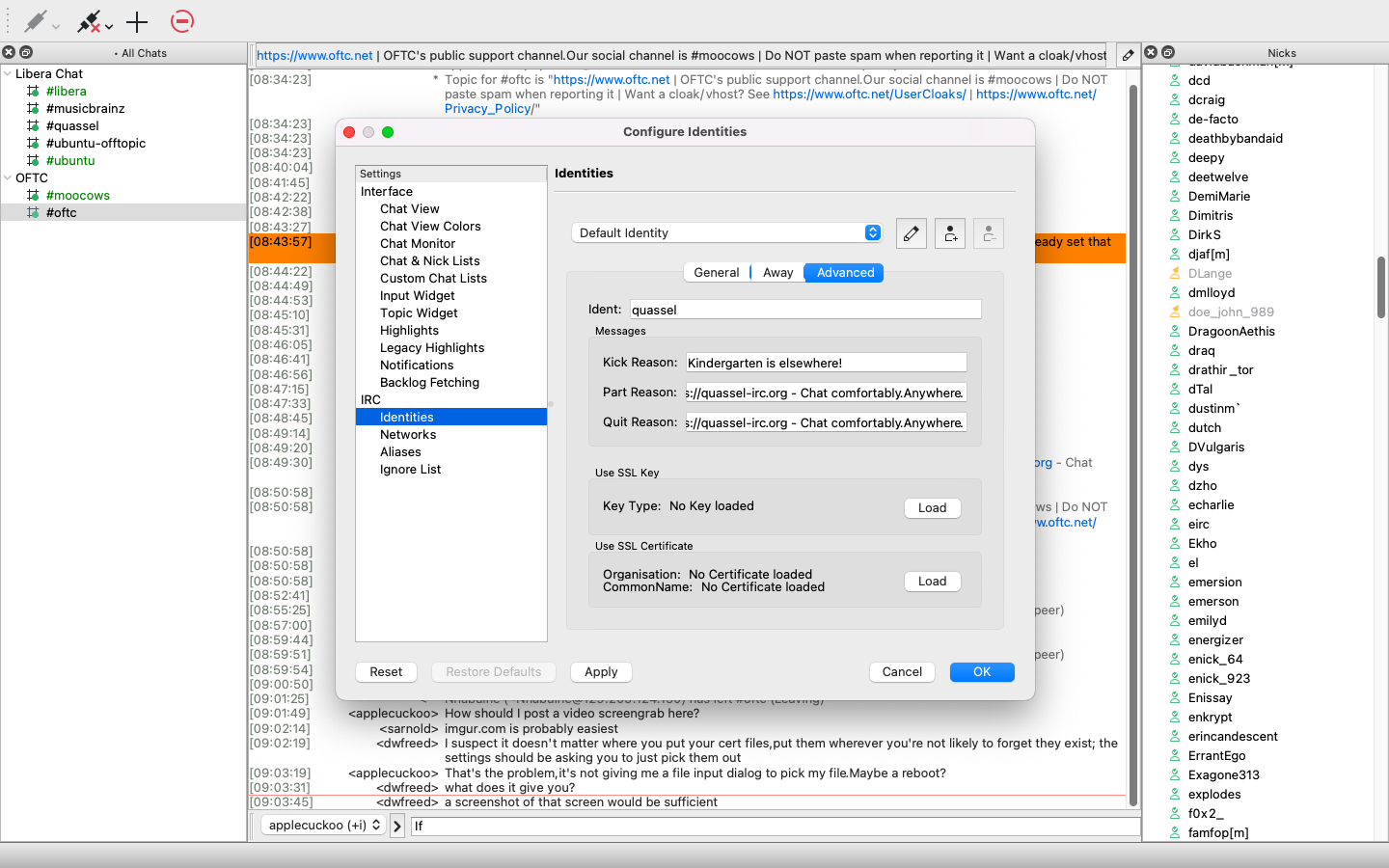
Task: Open the applecuckoo nick selector dropdown
Action: click(x=323, y=825)
